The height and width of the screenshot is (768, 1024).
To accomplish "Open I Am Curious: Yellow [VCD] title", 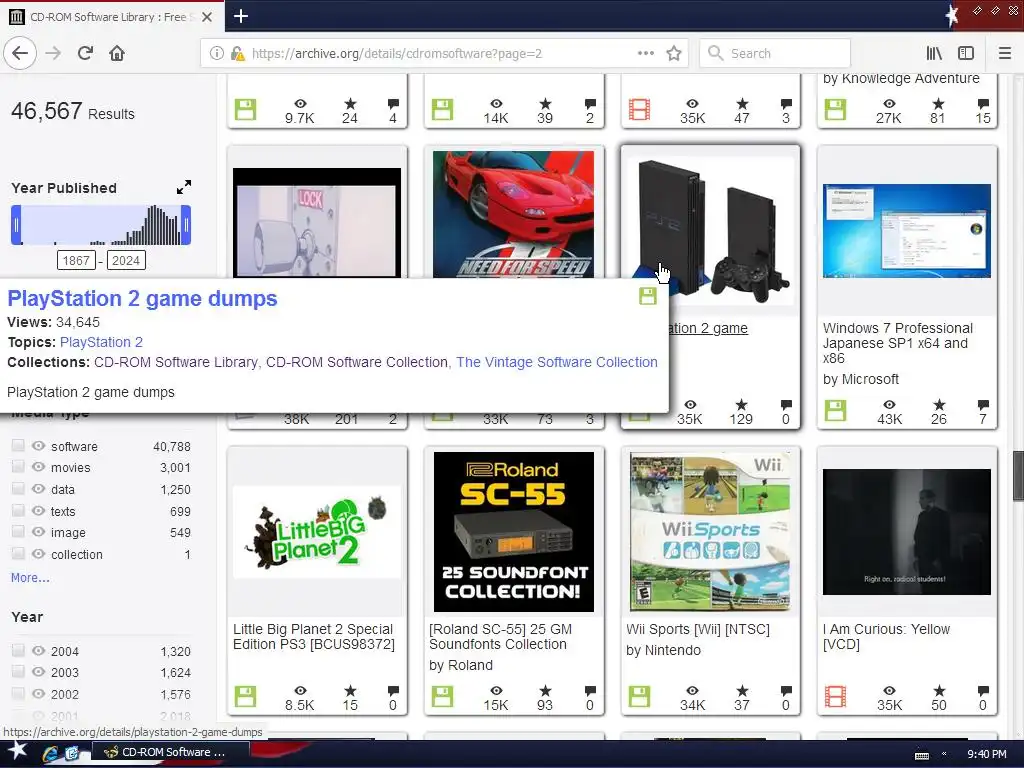I will point(886,637).
